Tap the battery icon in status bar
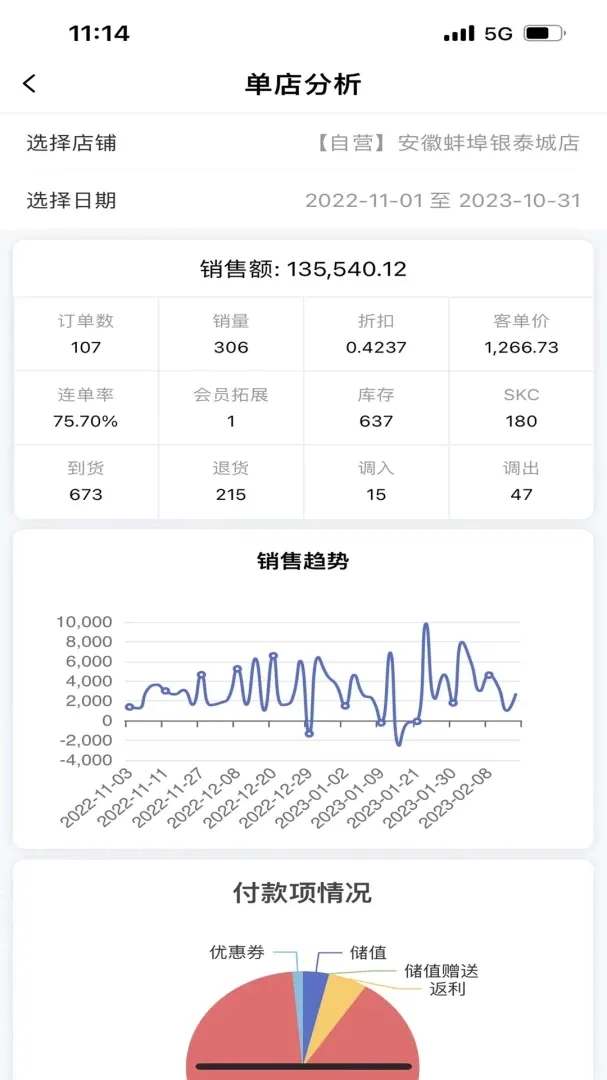Image resolution: width=607 pixels, height=1080 pixels. (544, 33)
